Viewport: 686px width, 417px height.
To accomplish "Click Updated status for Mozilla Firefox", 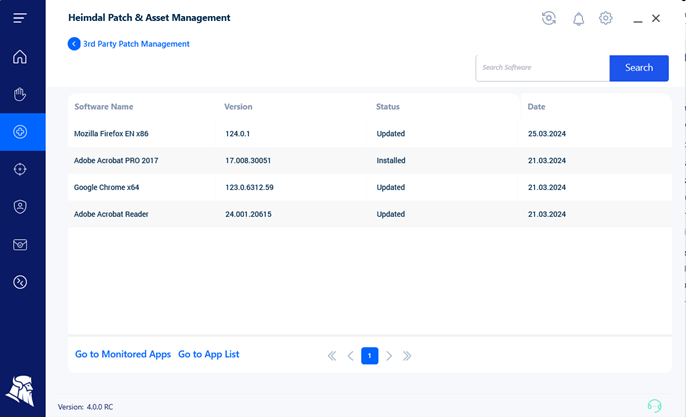I will [391, 134].
